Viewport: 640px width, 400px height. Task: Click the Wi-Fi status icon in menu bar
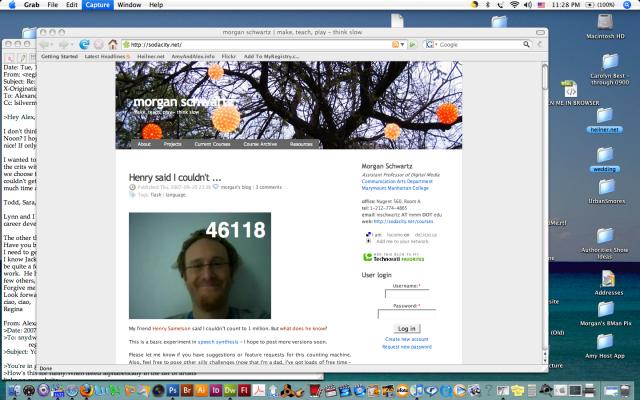(x=514, y=4)
